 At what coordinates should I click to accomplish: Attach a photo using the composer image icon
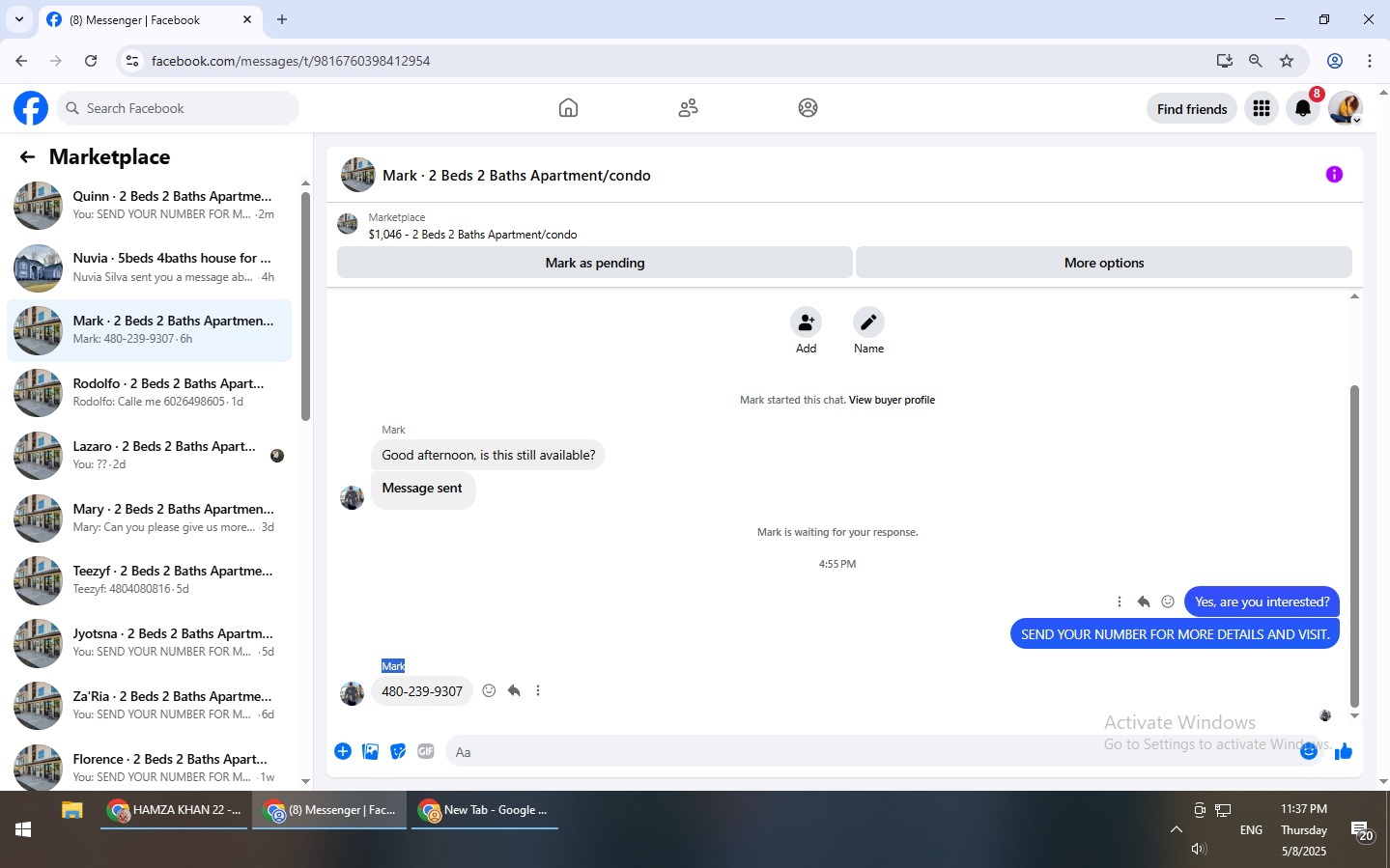click(370, 751)
